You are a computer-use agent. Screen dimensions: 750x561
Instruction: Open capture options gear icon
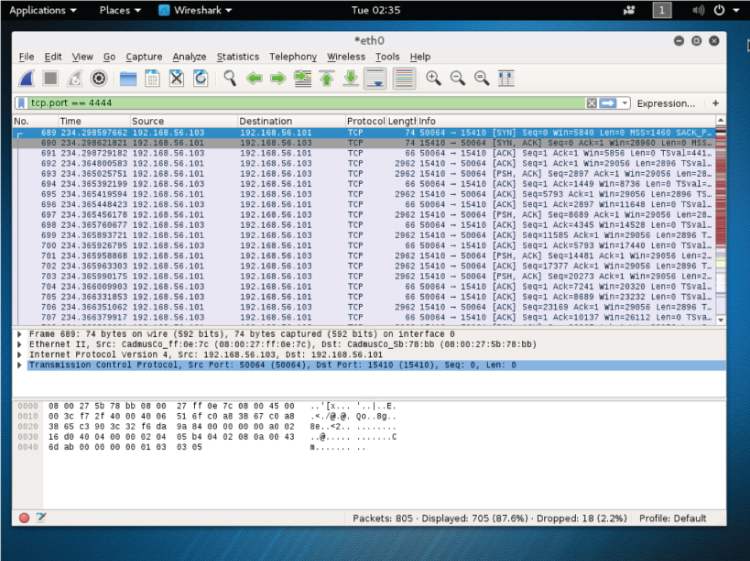point(99,78)
